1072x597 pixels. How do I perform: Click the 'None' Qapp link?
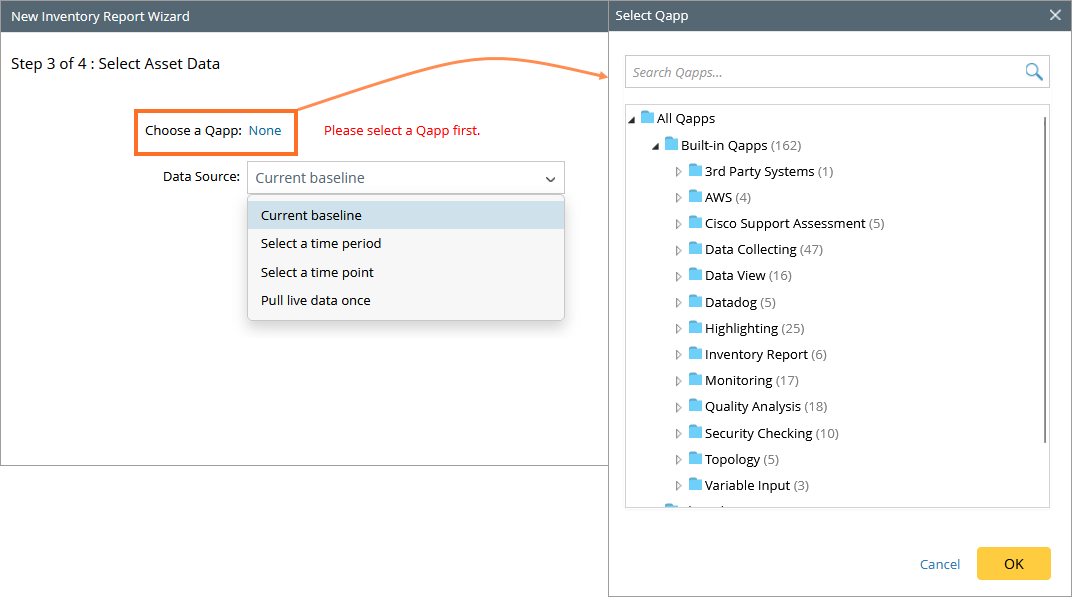[265, 131]
